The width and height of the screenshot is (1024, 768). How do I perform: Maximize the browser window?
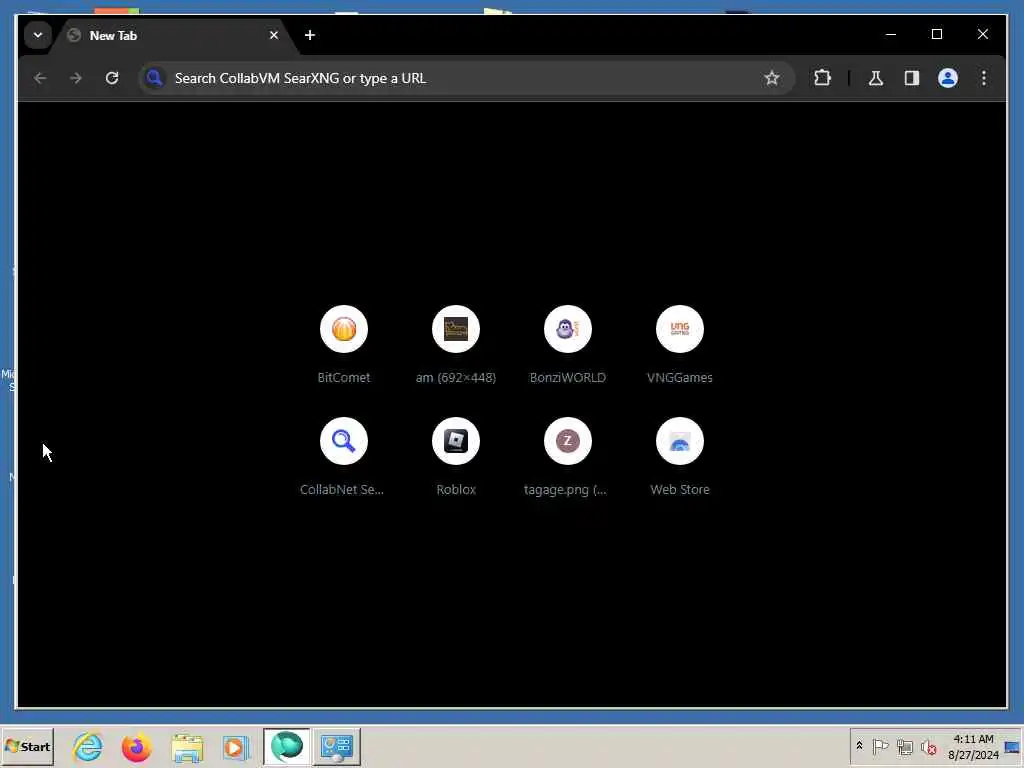click(x=936, y=34)
